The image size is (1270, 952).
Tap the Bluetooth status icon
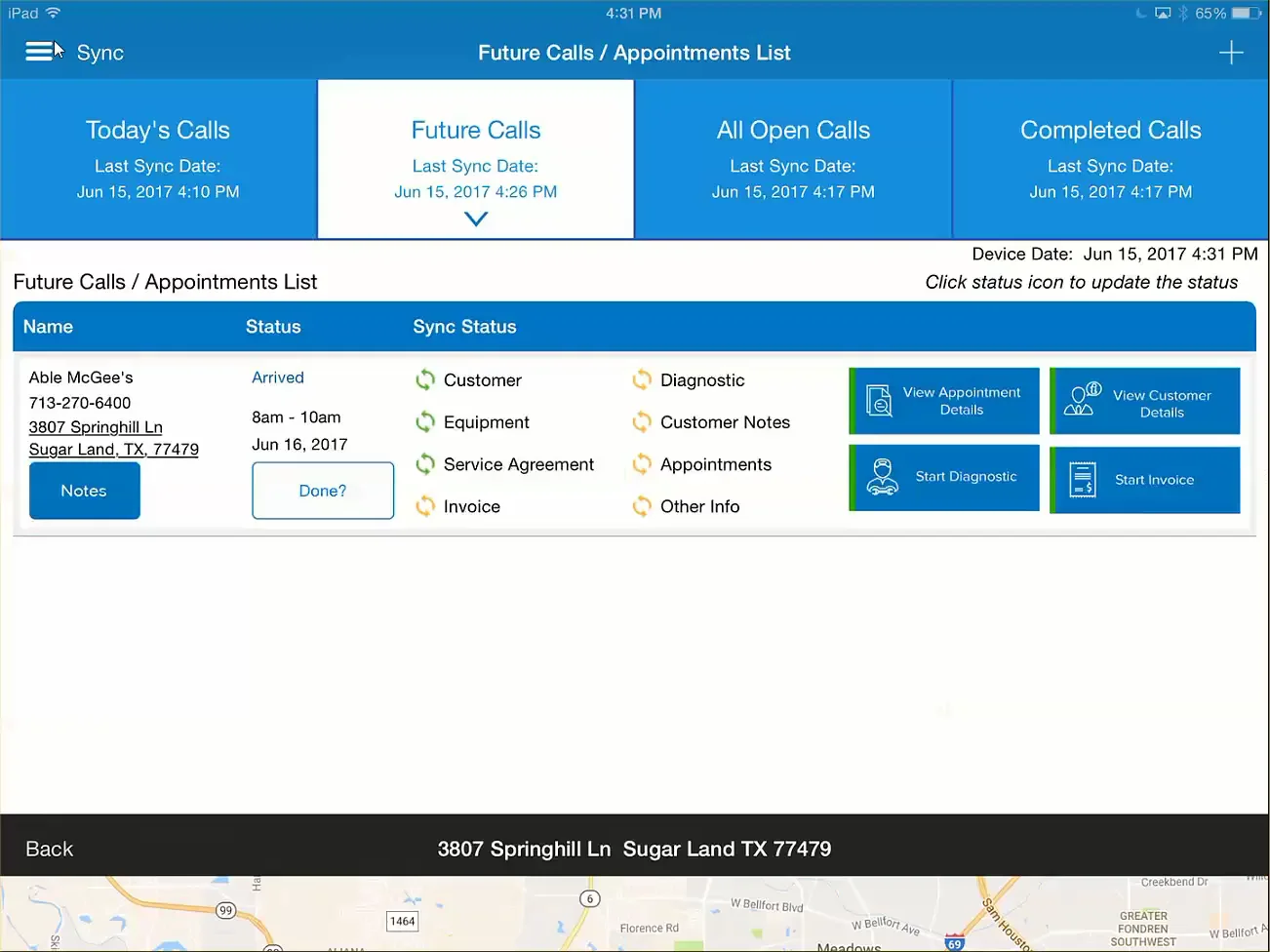1183,14
